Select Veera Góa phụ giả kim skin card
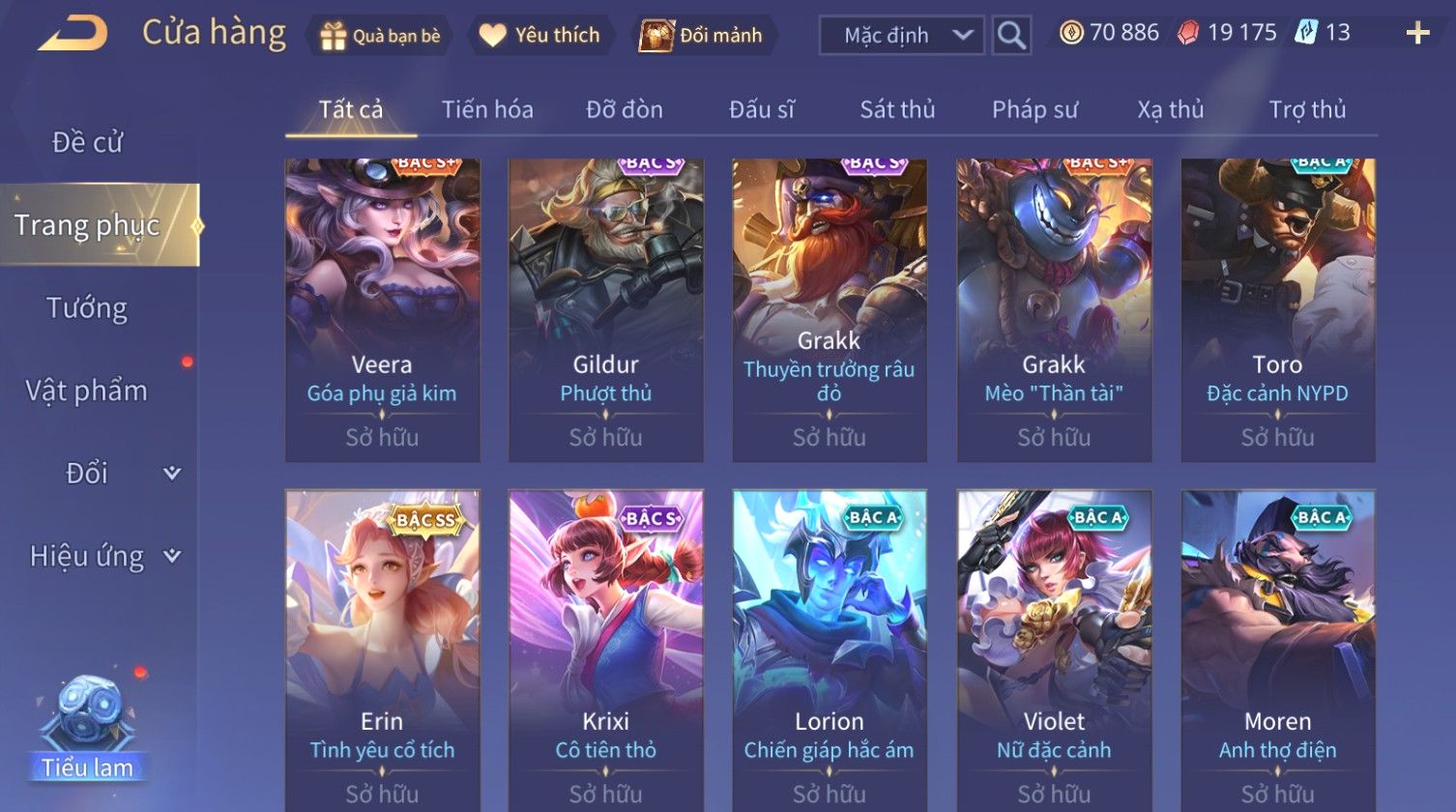Viewport: 1456px width, 812px height. (x=382, y=309)
